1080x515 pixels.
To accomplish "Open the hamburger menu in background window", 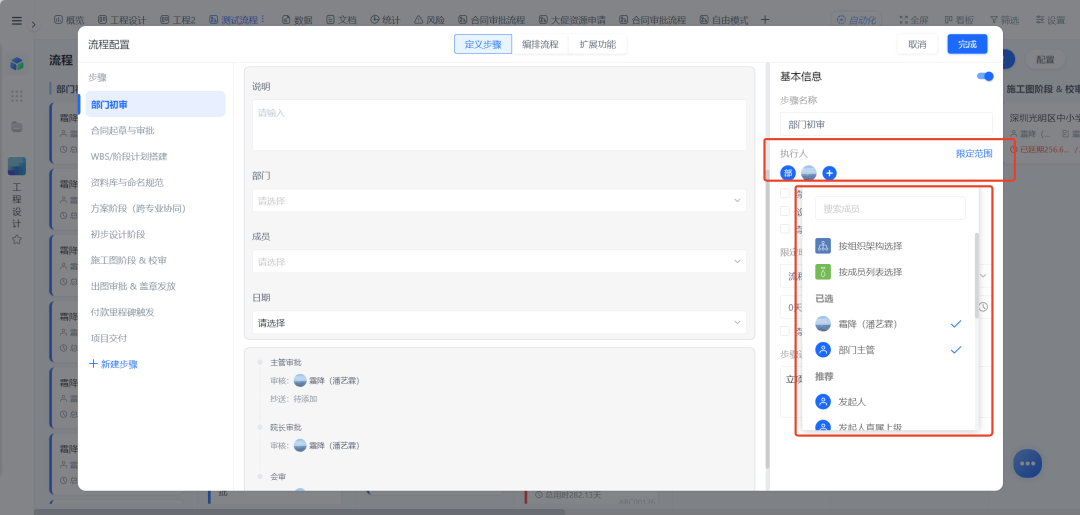I will 17,21.
